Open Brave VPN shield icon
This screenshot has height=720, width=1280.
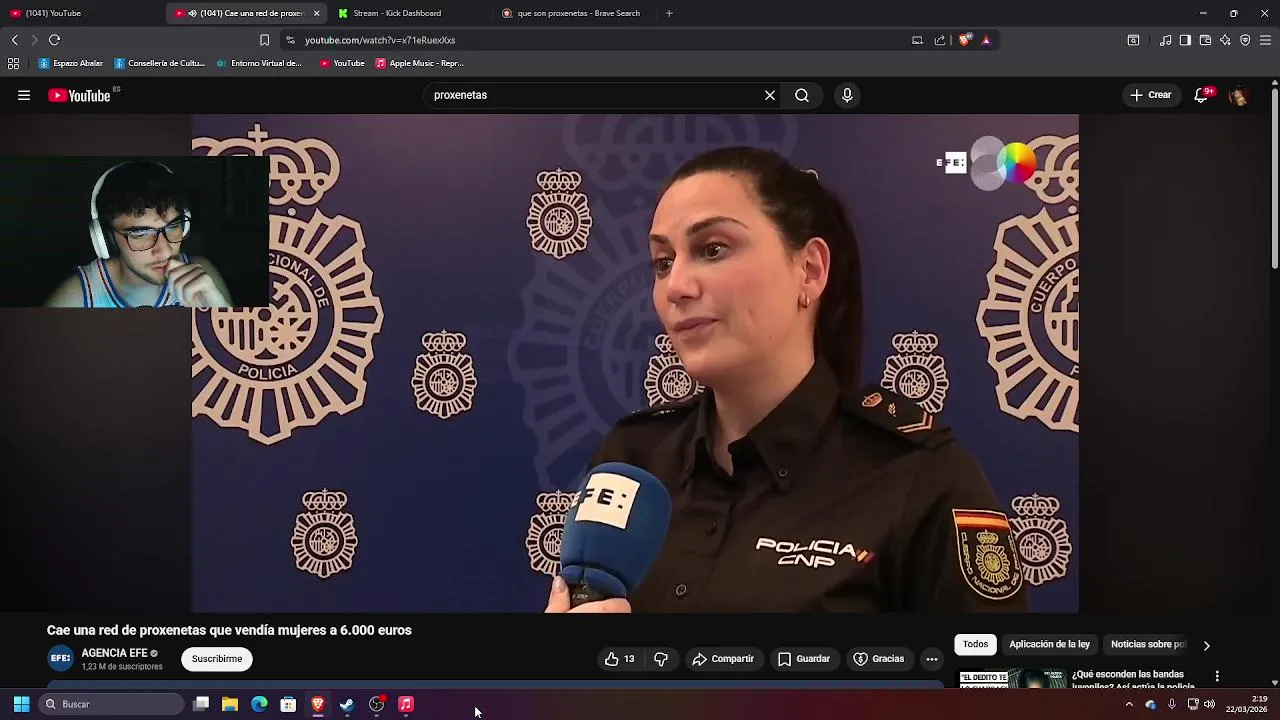point(1245,40)
